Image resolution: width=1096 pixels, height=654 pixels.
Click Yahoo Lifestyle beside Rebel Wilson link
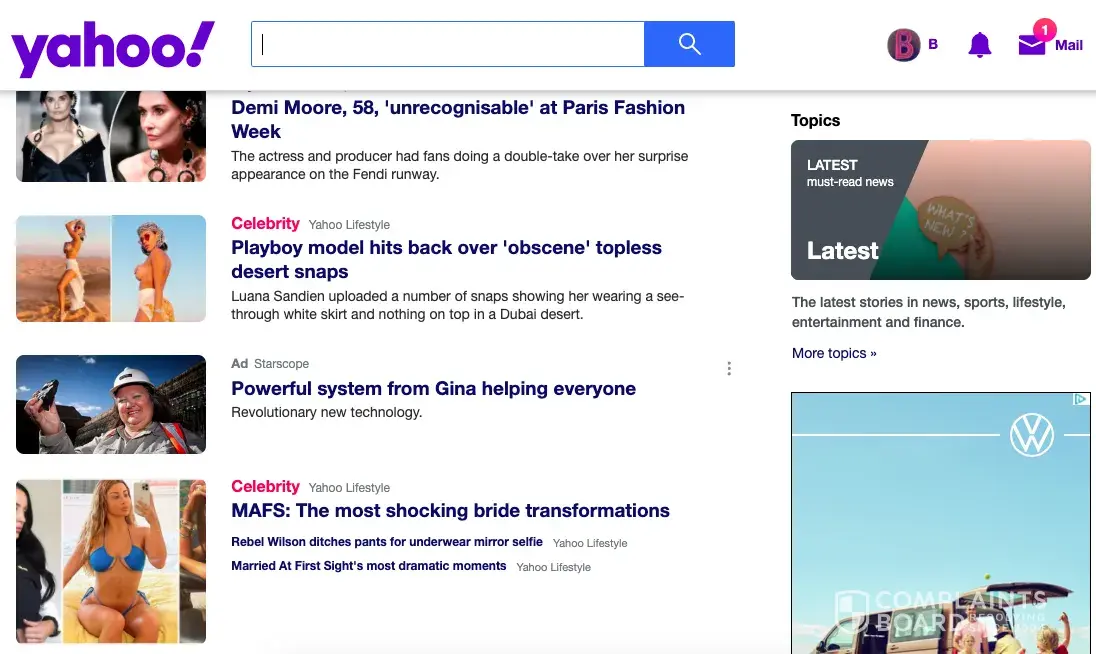point(590,543)
